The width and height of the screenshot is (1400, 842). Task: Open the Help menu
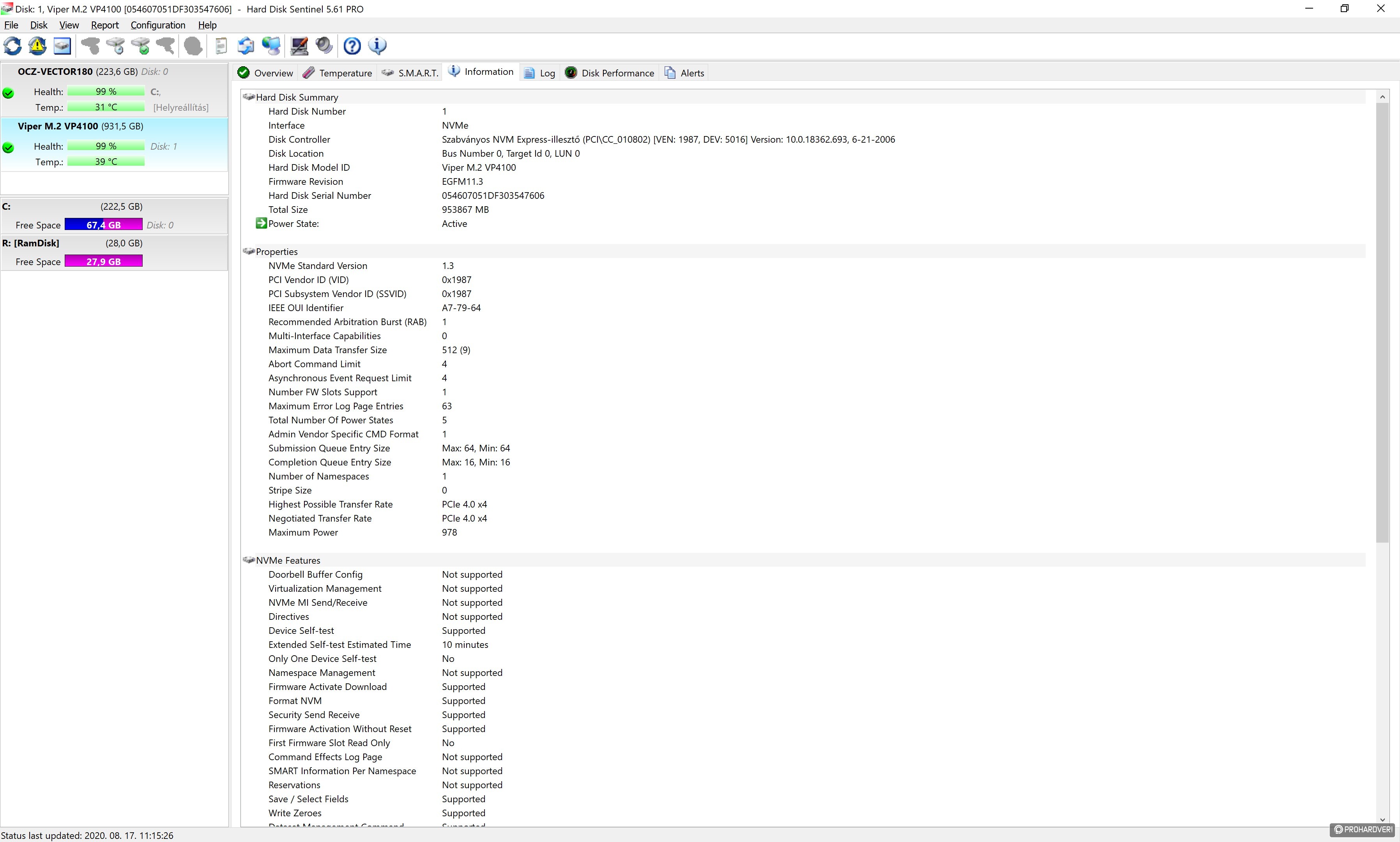tap(207, 25)
